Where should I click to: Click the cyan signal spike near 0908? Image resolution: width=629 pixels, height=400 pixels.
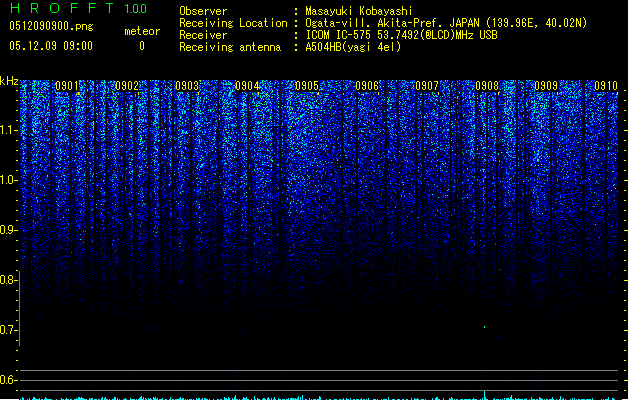[x=485, y=395]
